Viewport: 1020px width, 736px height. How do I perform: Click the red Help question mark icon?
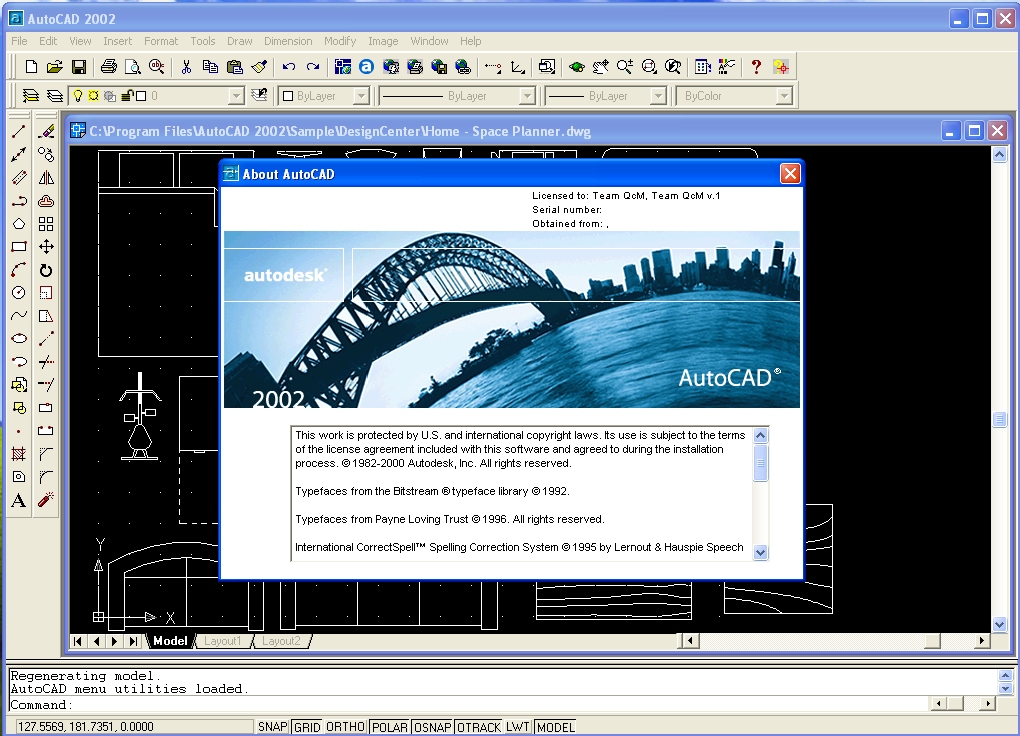tap(756, 67)
